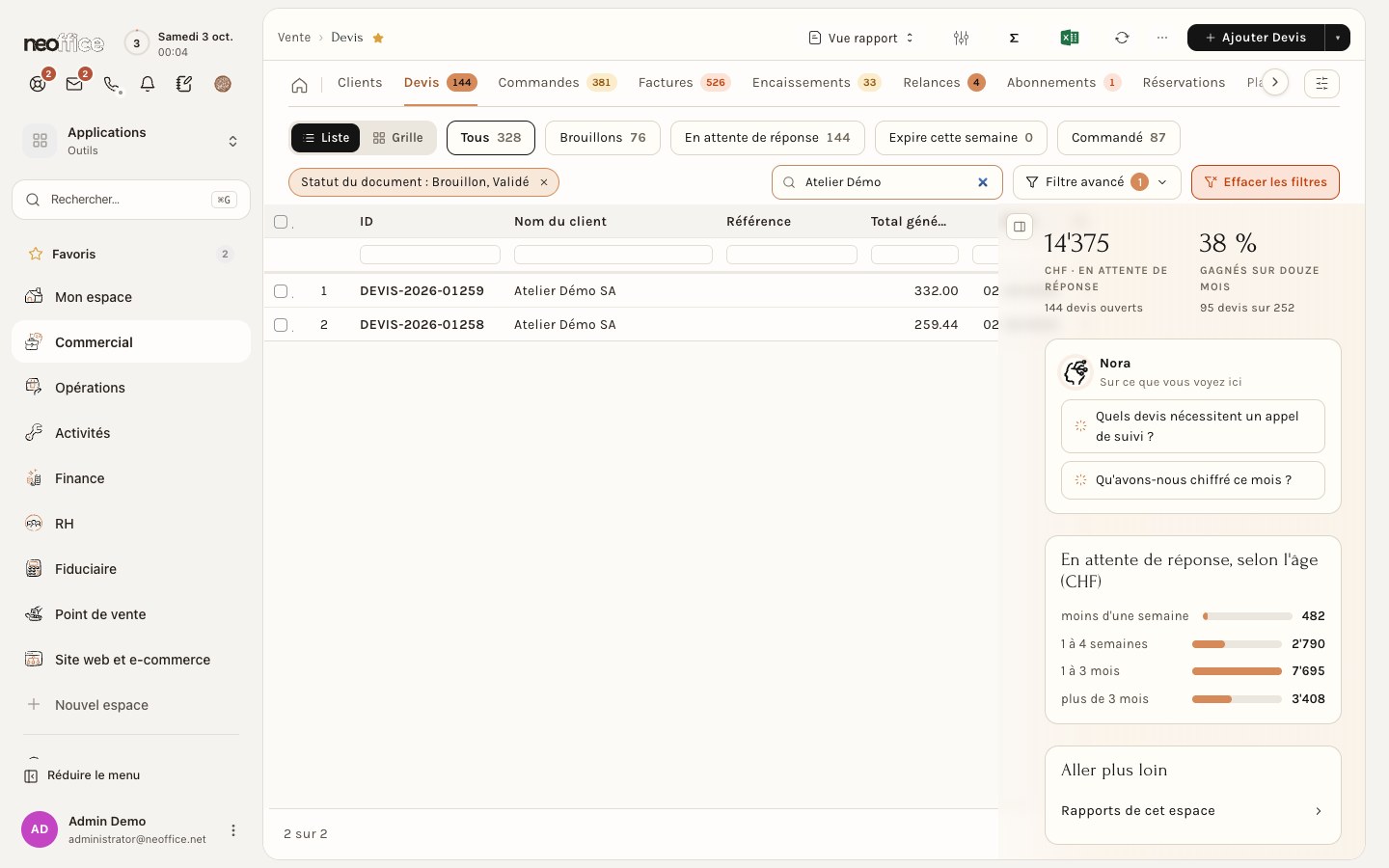The height and width of the screenshot is (868, 1389).
Task: Open tab display settings icon
Action: [x=1321, y=84]
